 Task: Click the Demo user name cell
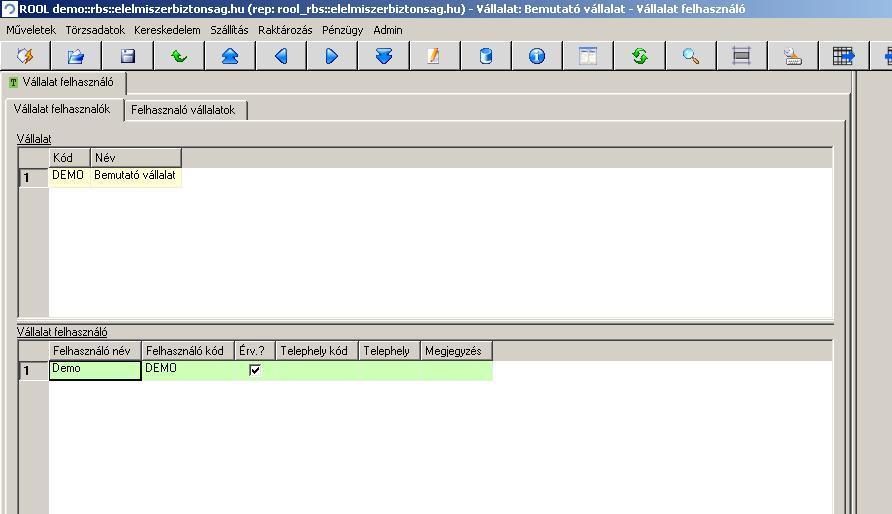[95, 370]
